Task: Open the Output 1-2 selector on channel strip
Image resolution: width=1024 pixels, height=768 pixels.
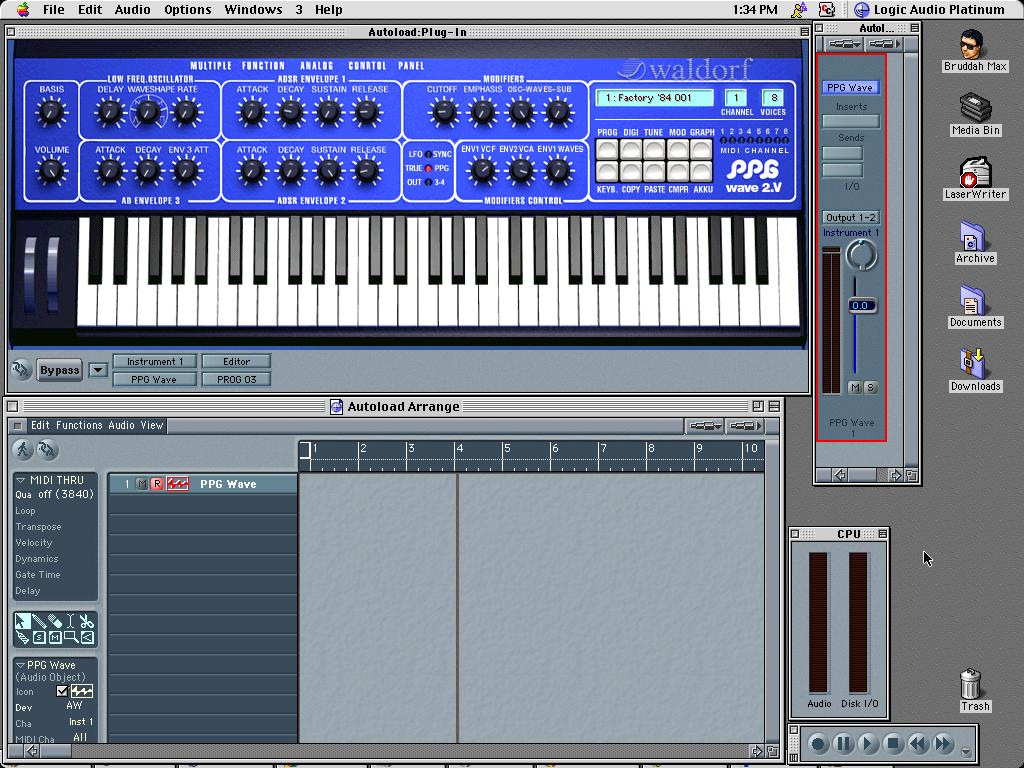Action: click(851, 217)
